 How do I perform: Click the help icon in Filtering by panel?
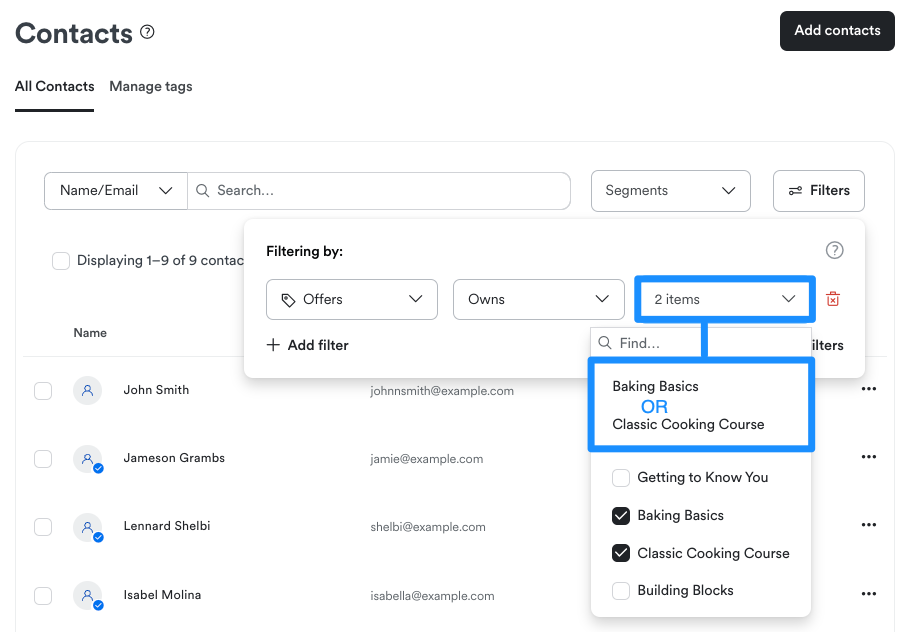pyautogui.click(x=834, y=250)
